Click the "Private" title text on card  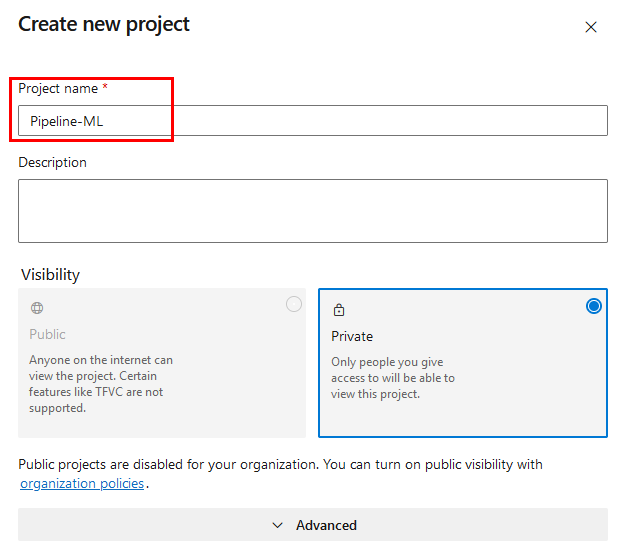(x=352, y=336)
